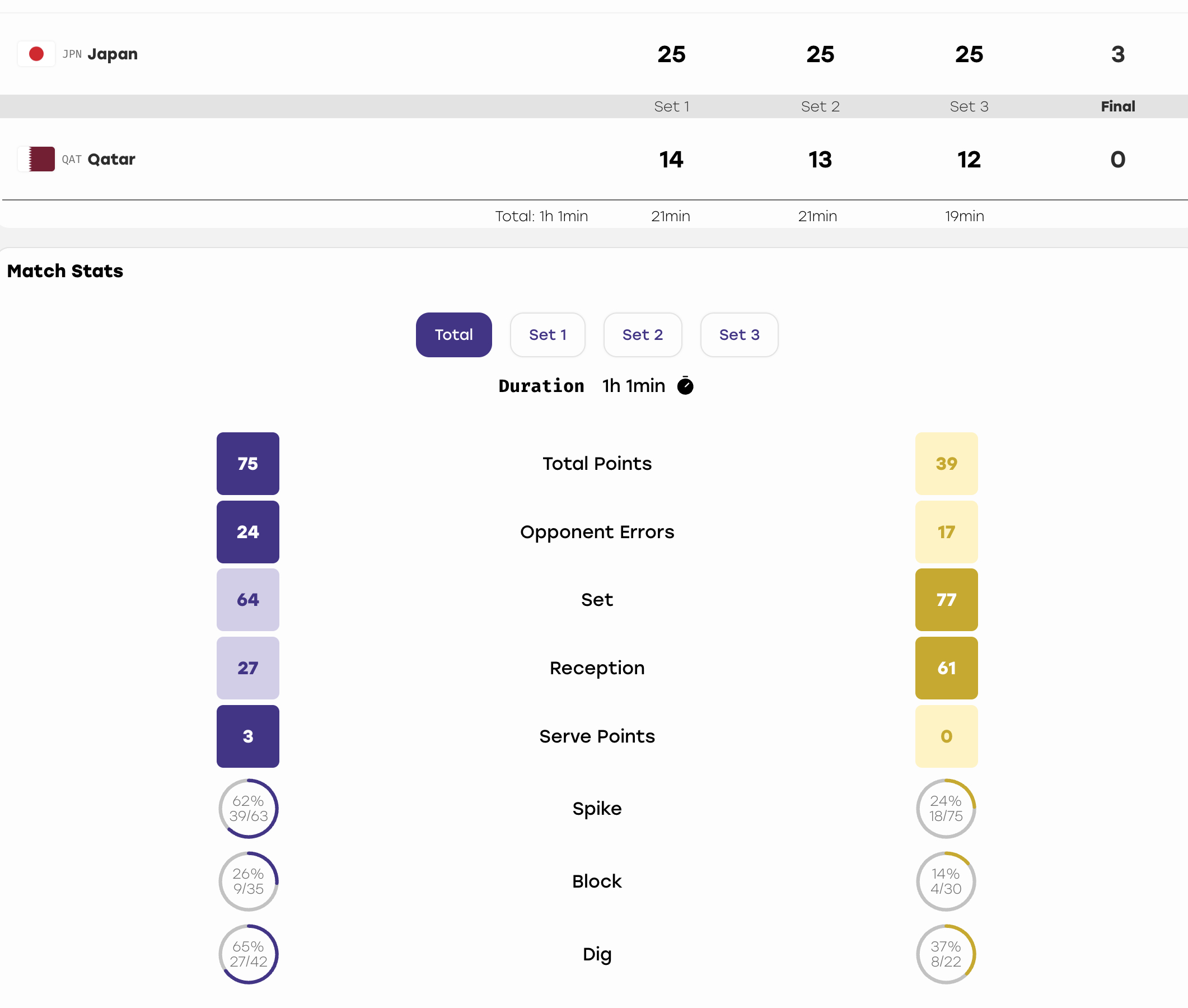
Task: Click Qatar's 24% Spike progress ring
Action: (946, 809)
